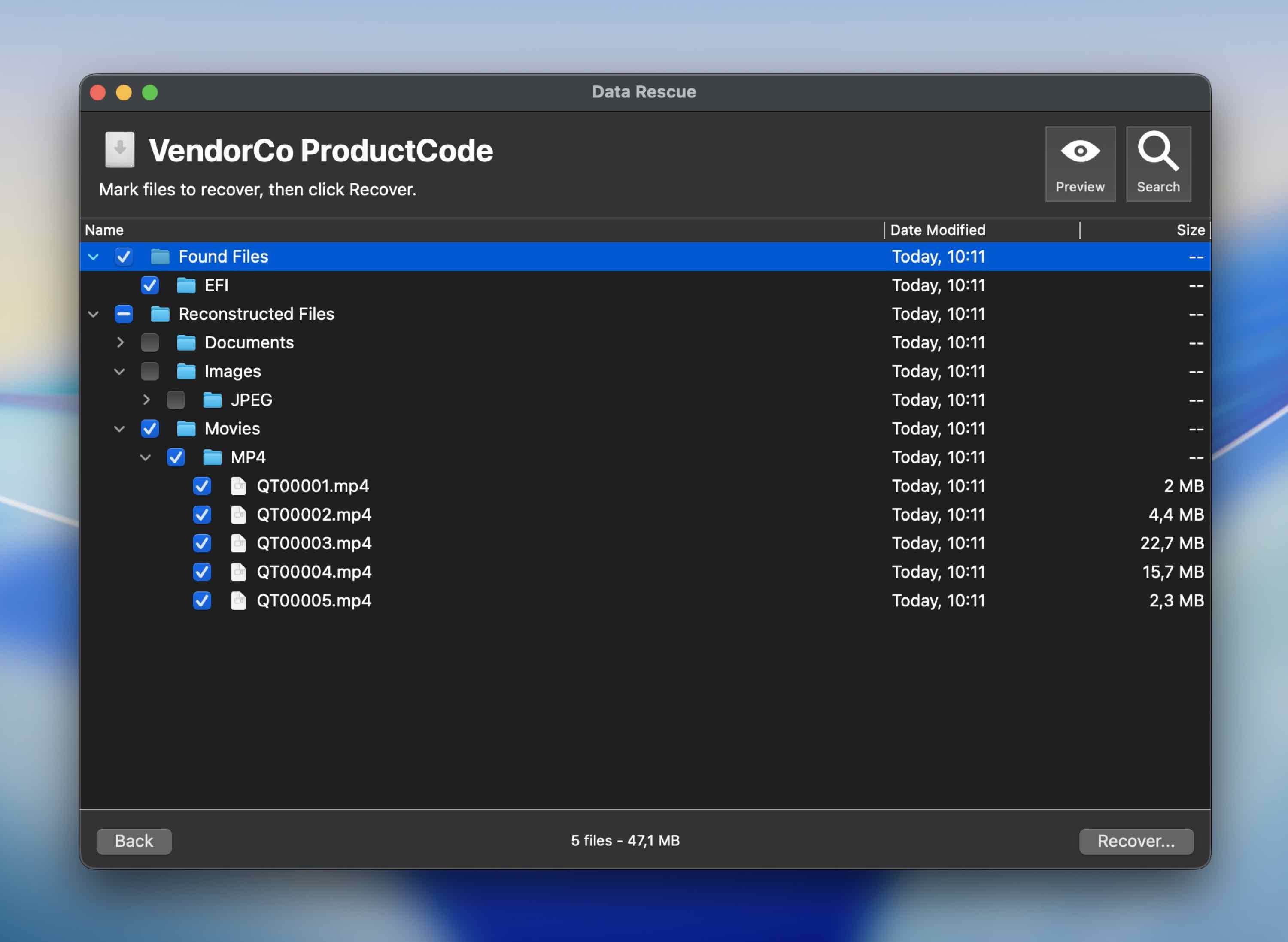Collapse the Found Files folder
The height and width of the screenshot is (942, 1288).
(94, 257)
